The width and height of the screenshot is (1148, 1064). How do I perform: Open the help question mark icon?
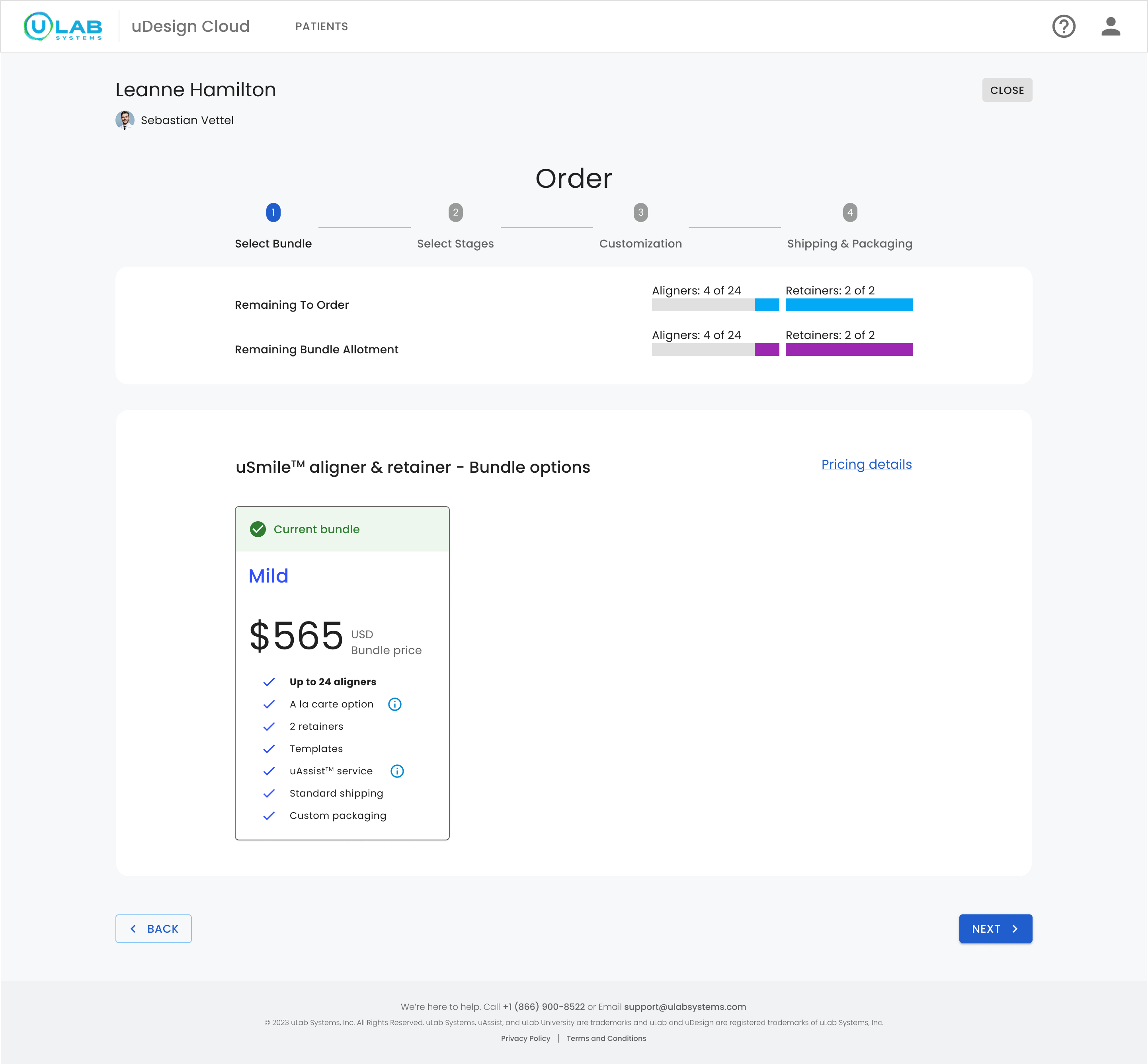(x=1063, y=27)
